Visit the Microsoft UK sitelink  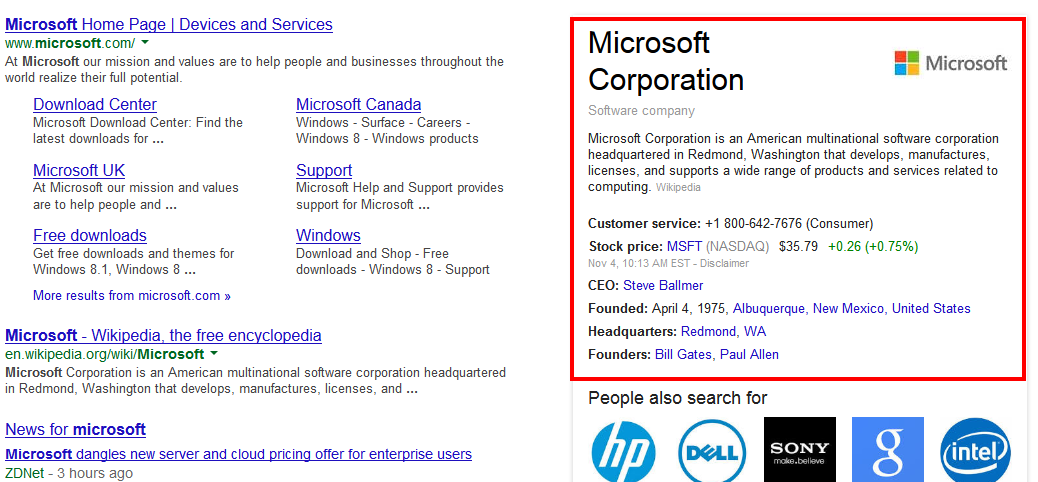click(79, 170)
